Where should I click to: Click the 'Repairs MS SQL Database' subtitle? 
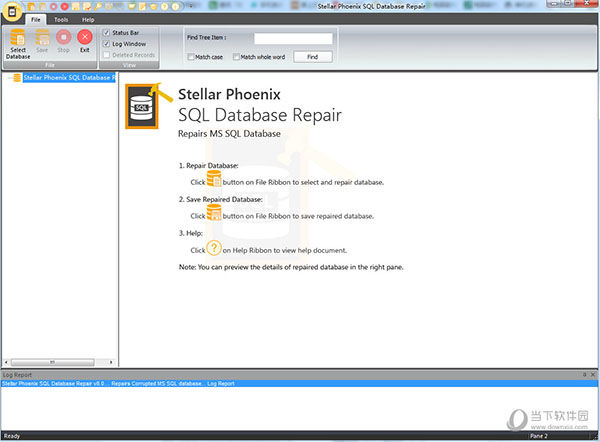[x=229, y=134]
